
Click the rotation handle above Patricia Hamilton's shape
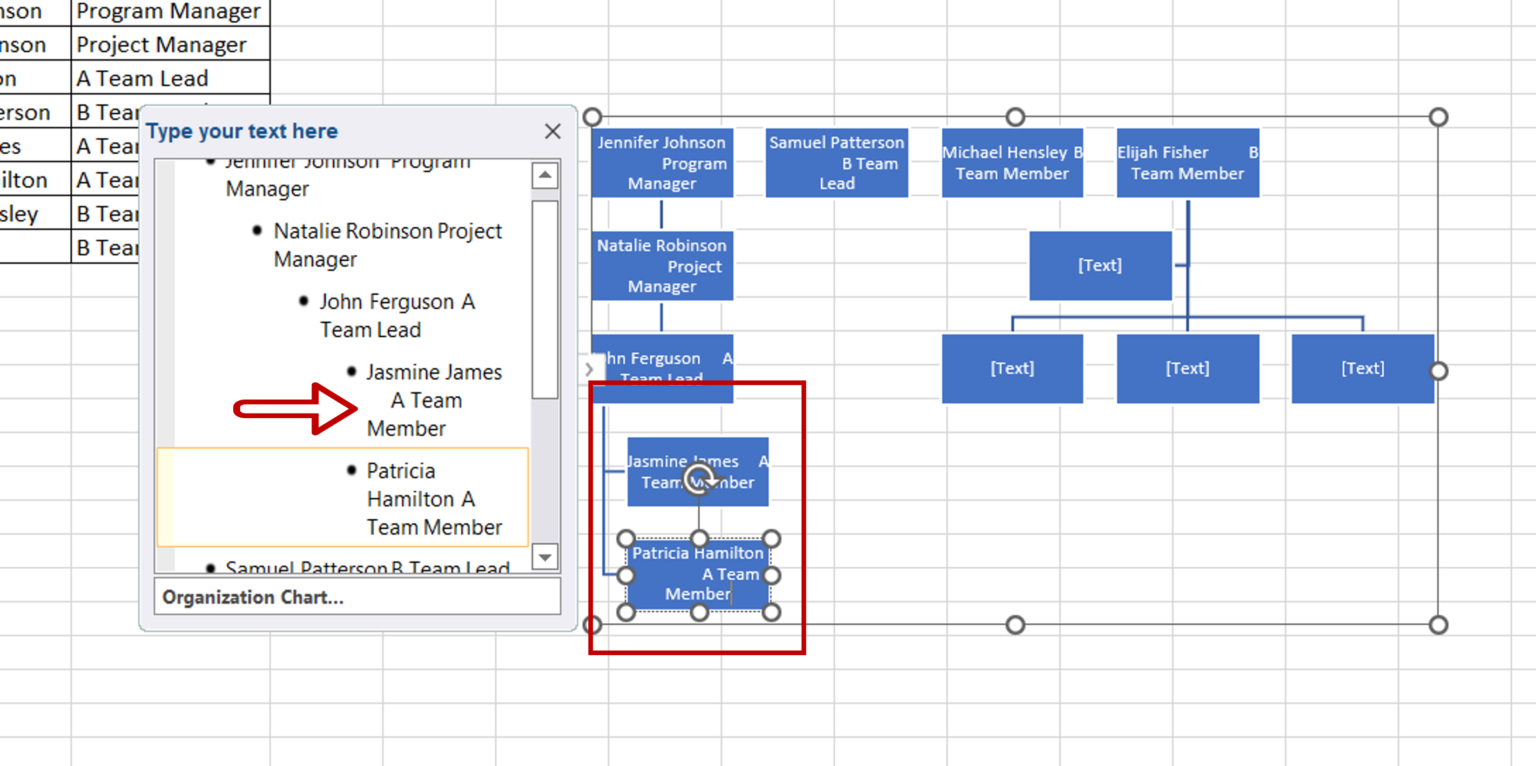point(698,481)
